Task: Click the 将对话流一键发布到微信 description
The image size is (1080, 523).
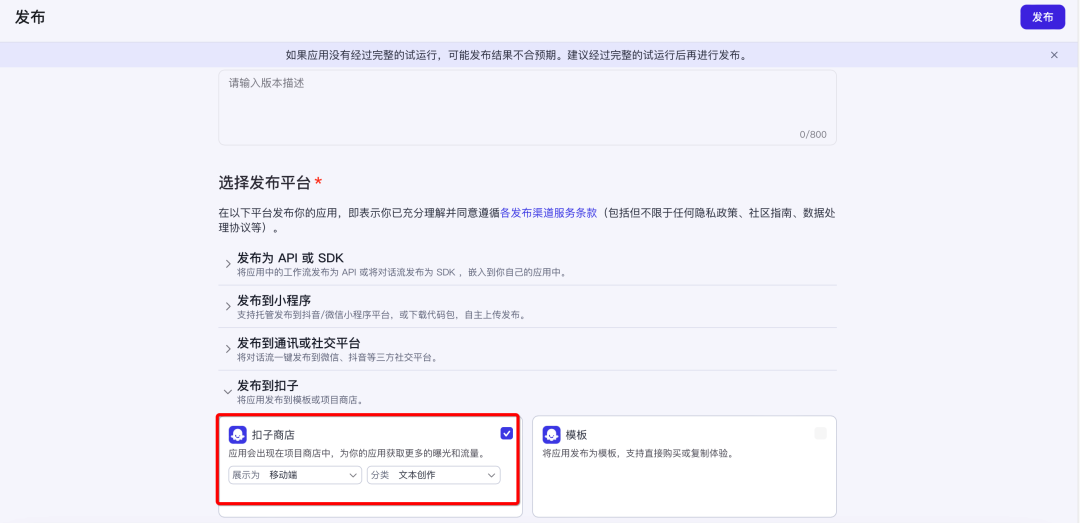Action: [338, 358]
